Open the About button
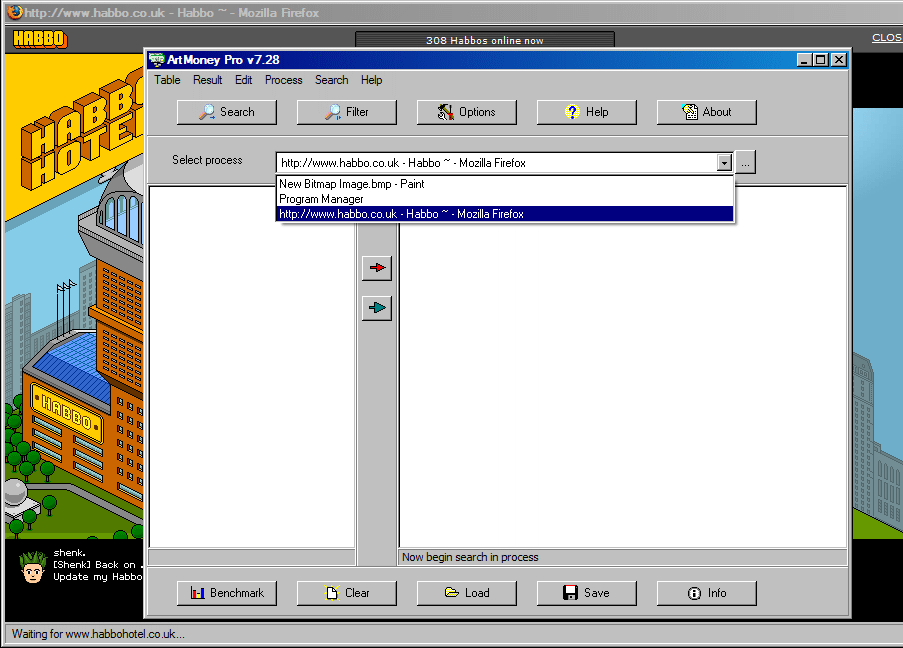The image size is (903, 648). pos(707,112)
